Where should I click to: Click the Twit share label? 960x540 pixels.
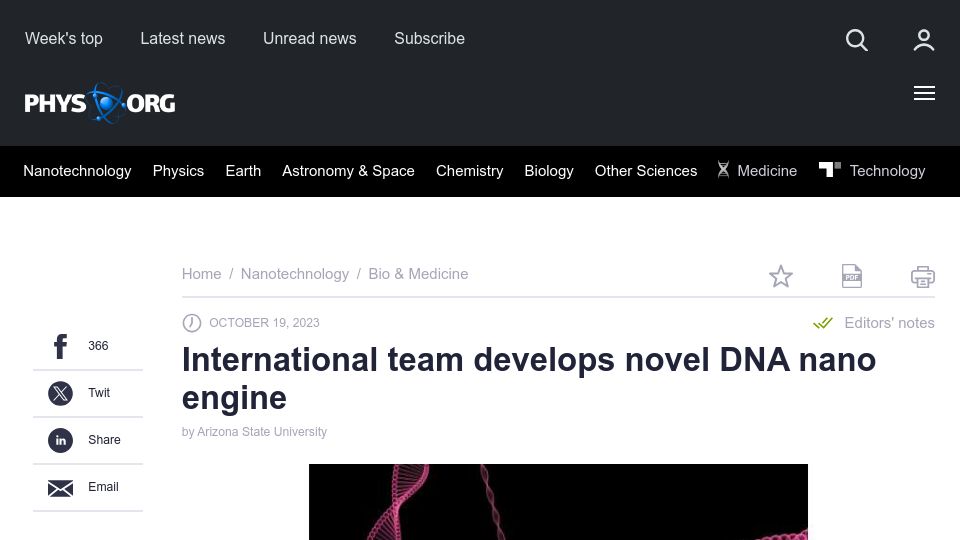tap(99, 393)
